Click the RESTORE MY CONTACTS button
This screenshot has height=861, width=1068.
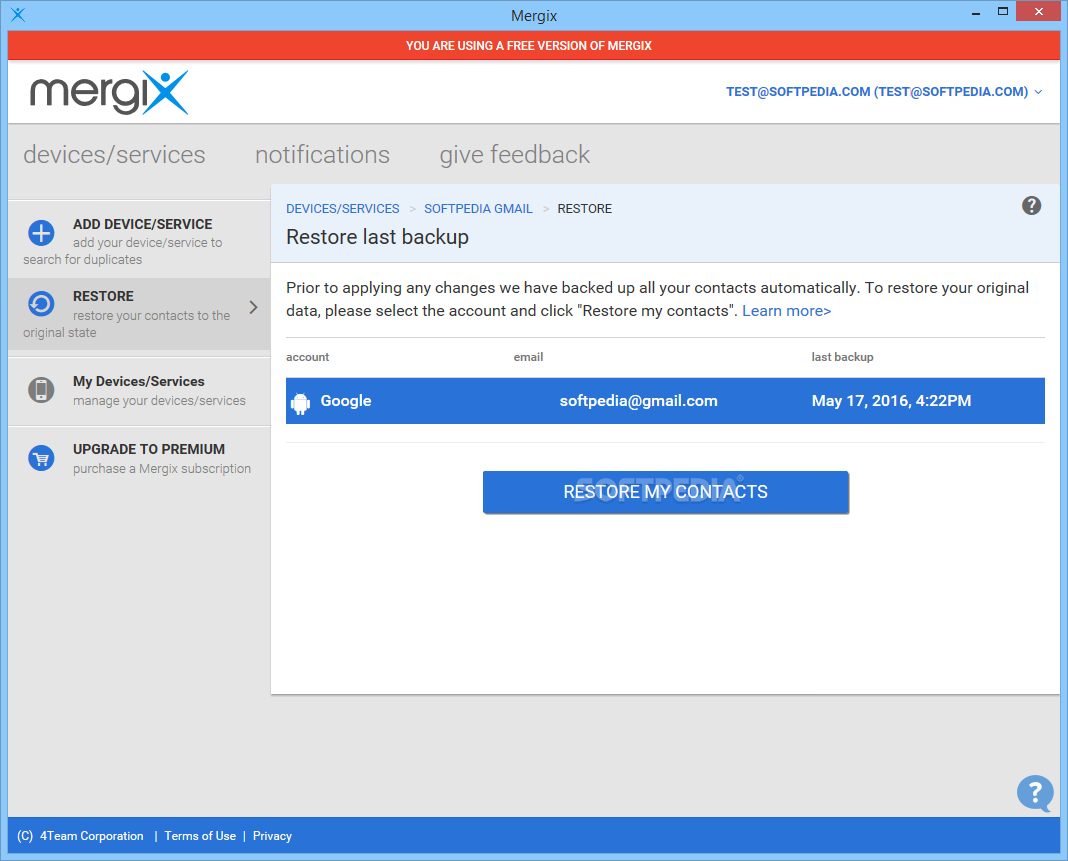click(x=665, y=492)
